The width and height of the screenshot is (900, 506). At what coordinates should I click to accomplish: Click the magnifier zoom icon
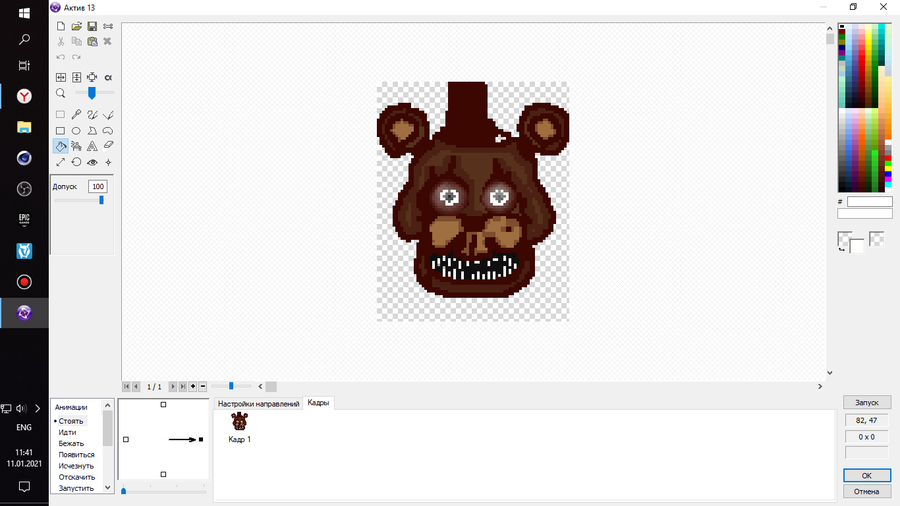60,93
